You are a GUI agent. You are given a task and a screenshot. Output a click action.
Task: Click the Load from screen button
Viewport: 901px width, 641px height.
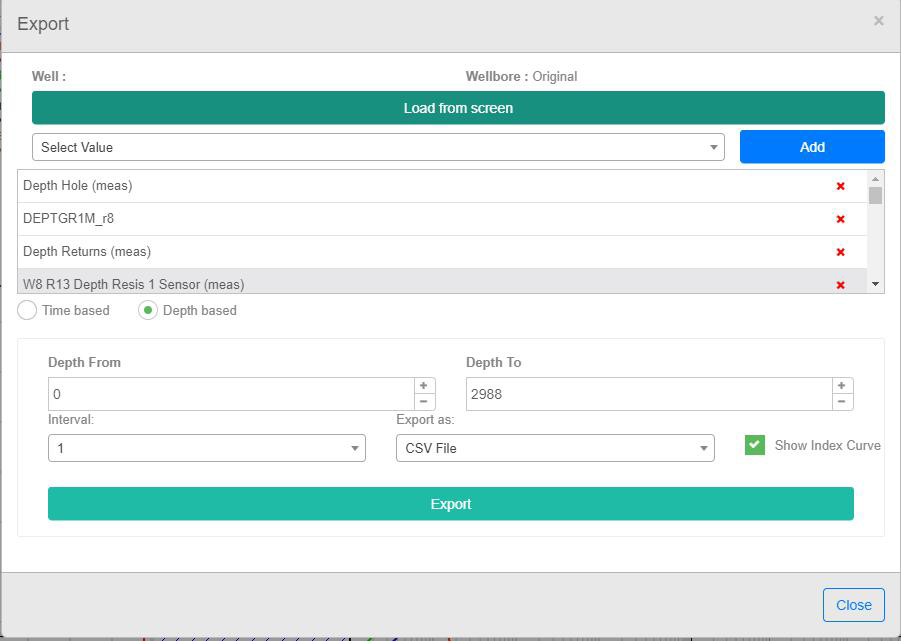click(x=458, y=108)
